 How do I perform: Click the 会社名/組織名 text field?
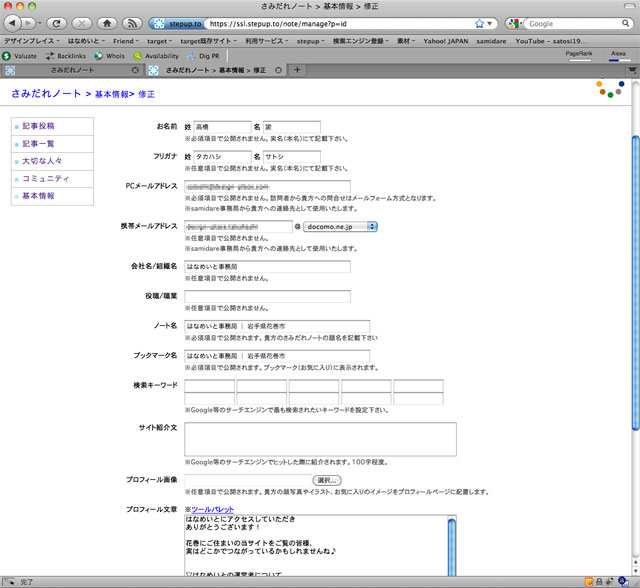267,267
